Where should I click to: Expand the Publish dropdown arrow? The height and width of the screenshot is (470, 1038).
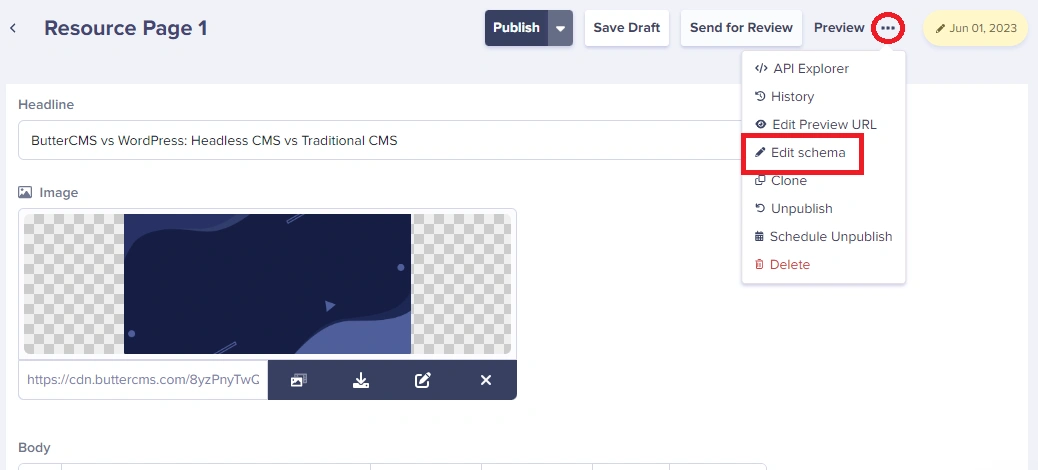pos(561,28)
